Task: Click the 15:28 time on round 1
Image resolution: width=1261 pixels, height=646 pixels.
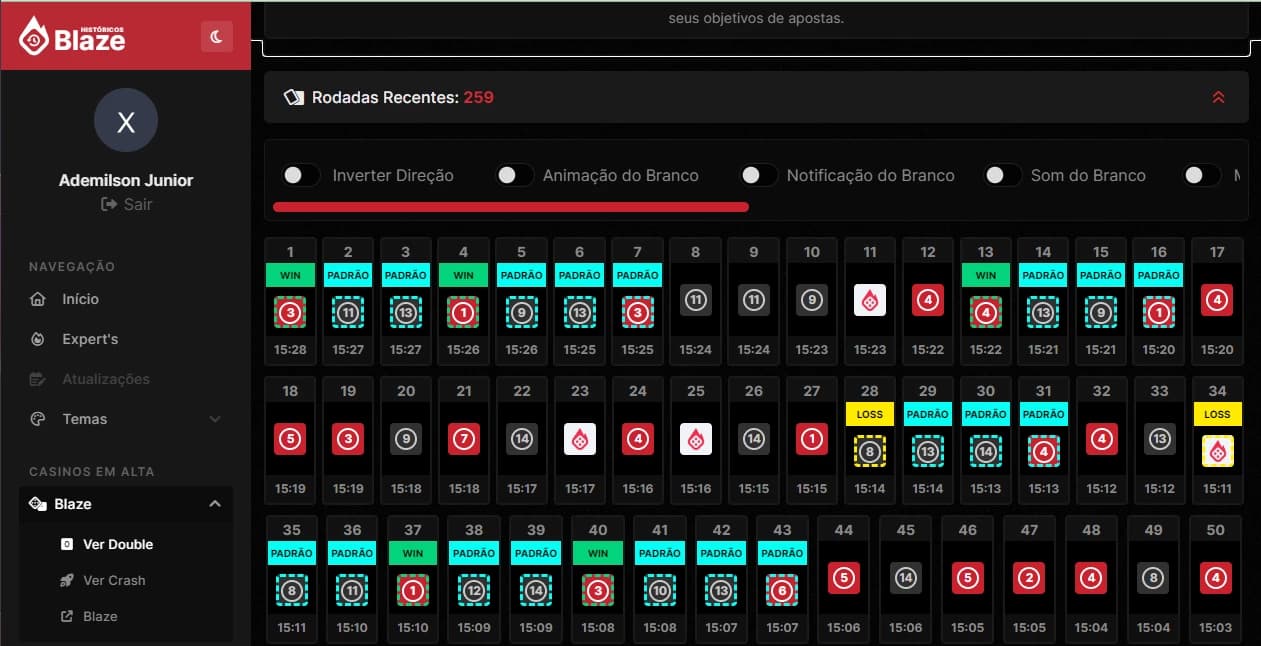Action: point(290,350)
